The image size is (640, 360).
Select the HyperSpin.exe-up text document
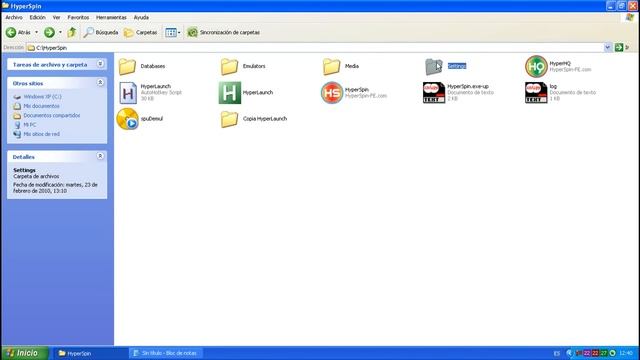459,92
